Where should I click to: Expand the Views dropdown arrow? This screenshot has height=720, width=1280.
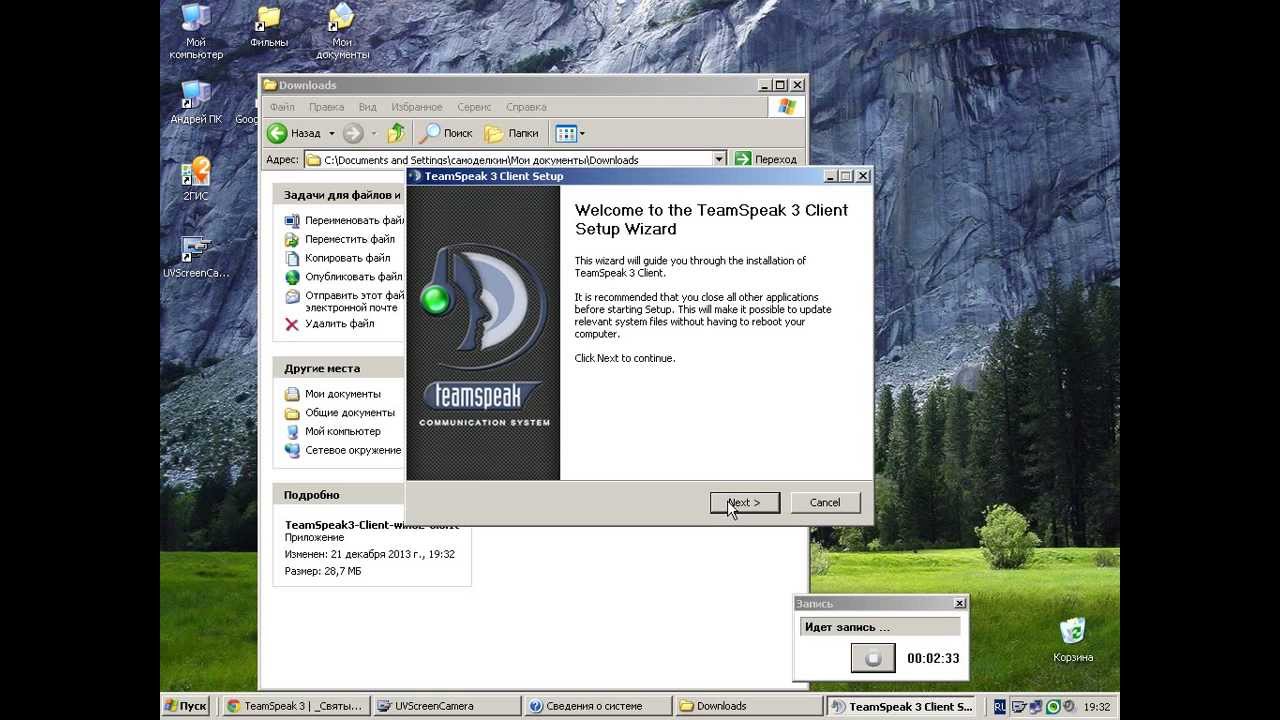pos(582,133)
